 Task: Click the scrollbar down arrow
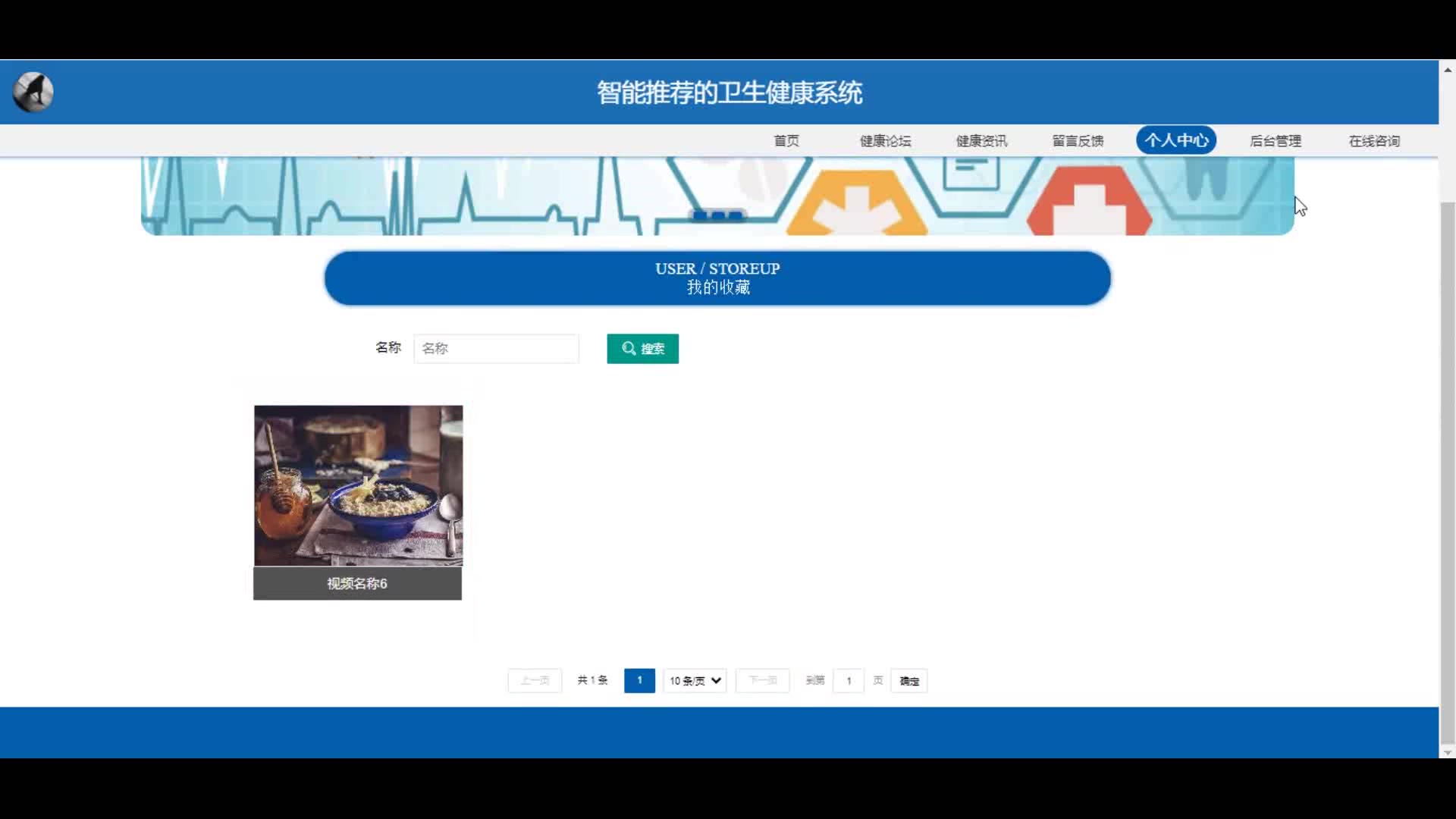(x=1447, y=752)
